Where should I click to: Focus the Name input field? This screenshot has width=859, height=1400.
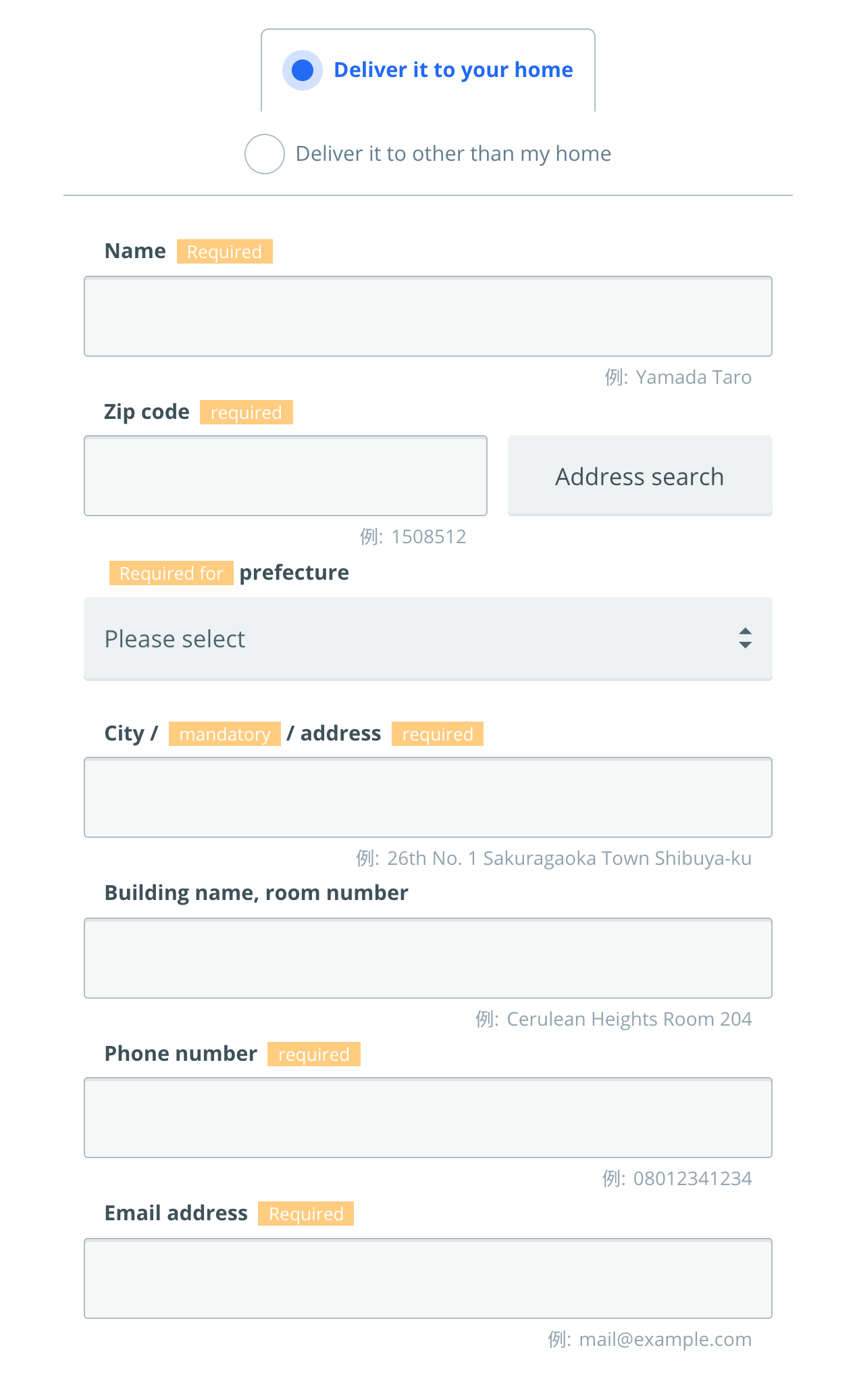pyautogui.click(x=428, y=316)
